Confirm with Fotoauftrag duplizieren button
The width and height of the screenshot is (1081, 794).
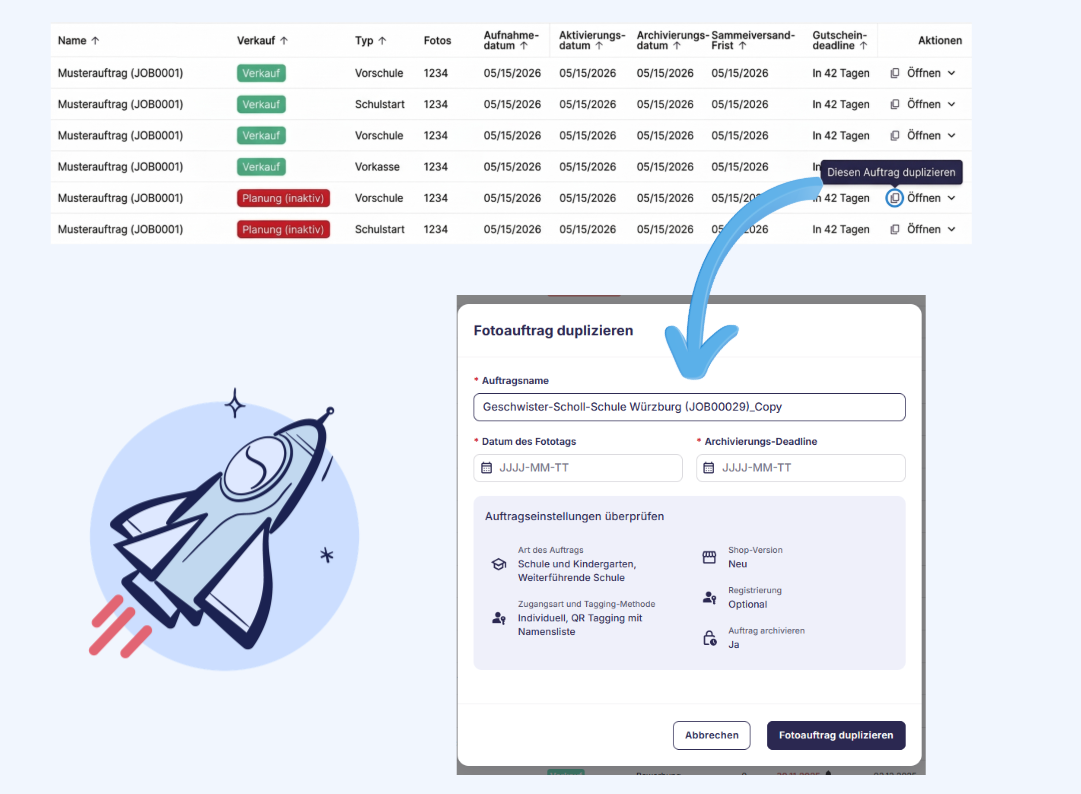point(836,735)
